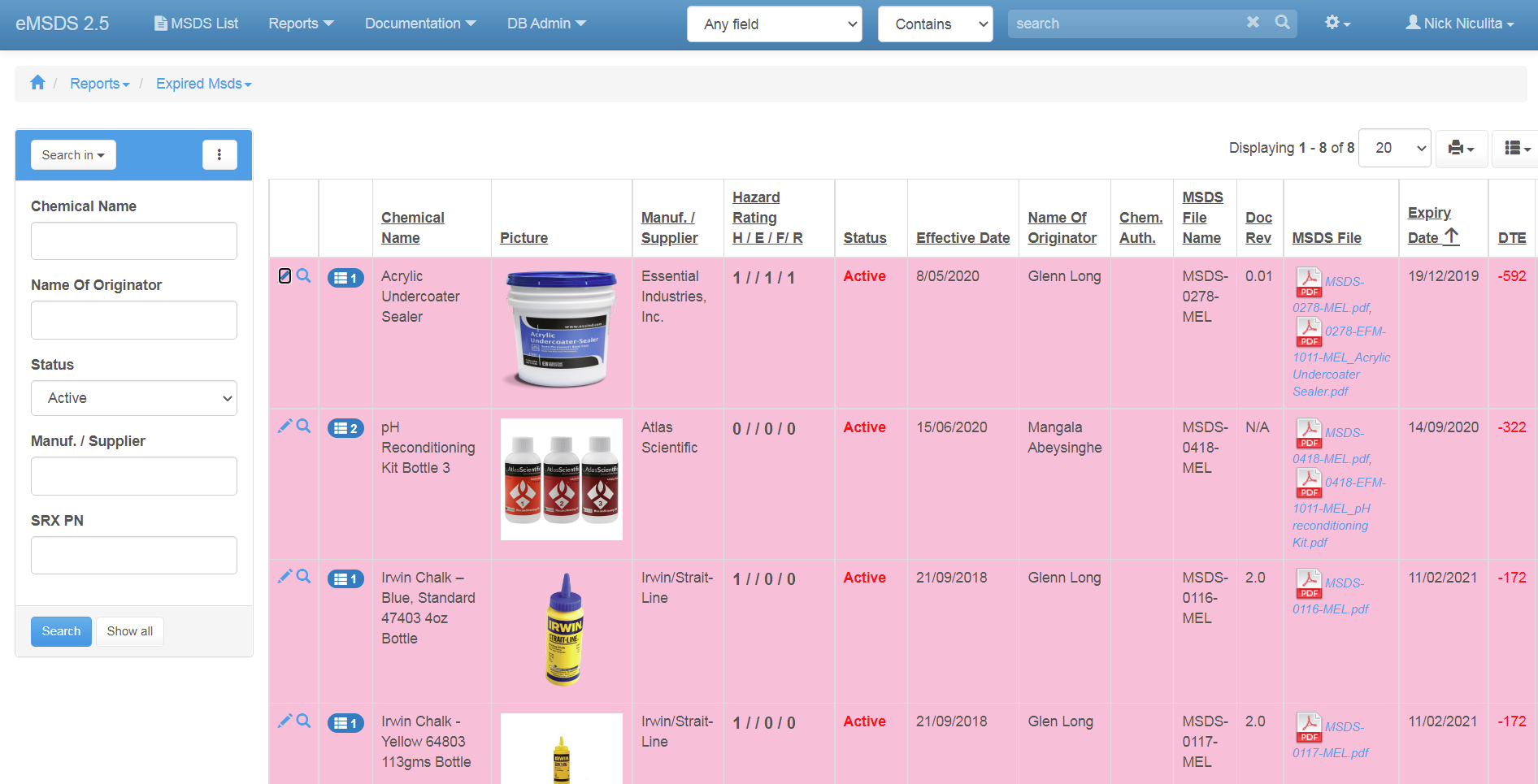Open the Any field dropdown
Screen dimensions: 1538x784
774,24
